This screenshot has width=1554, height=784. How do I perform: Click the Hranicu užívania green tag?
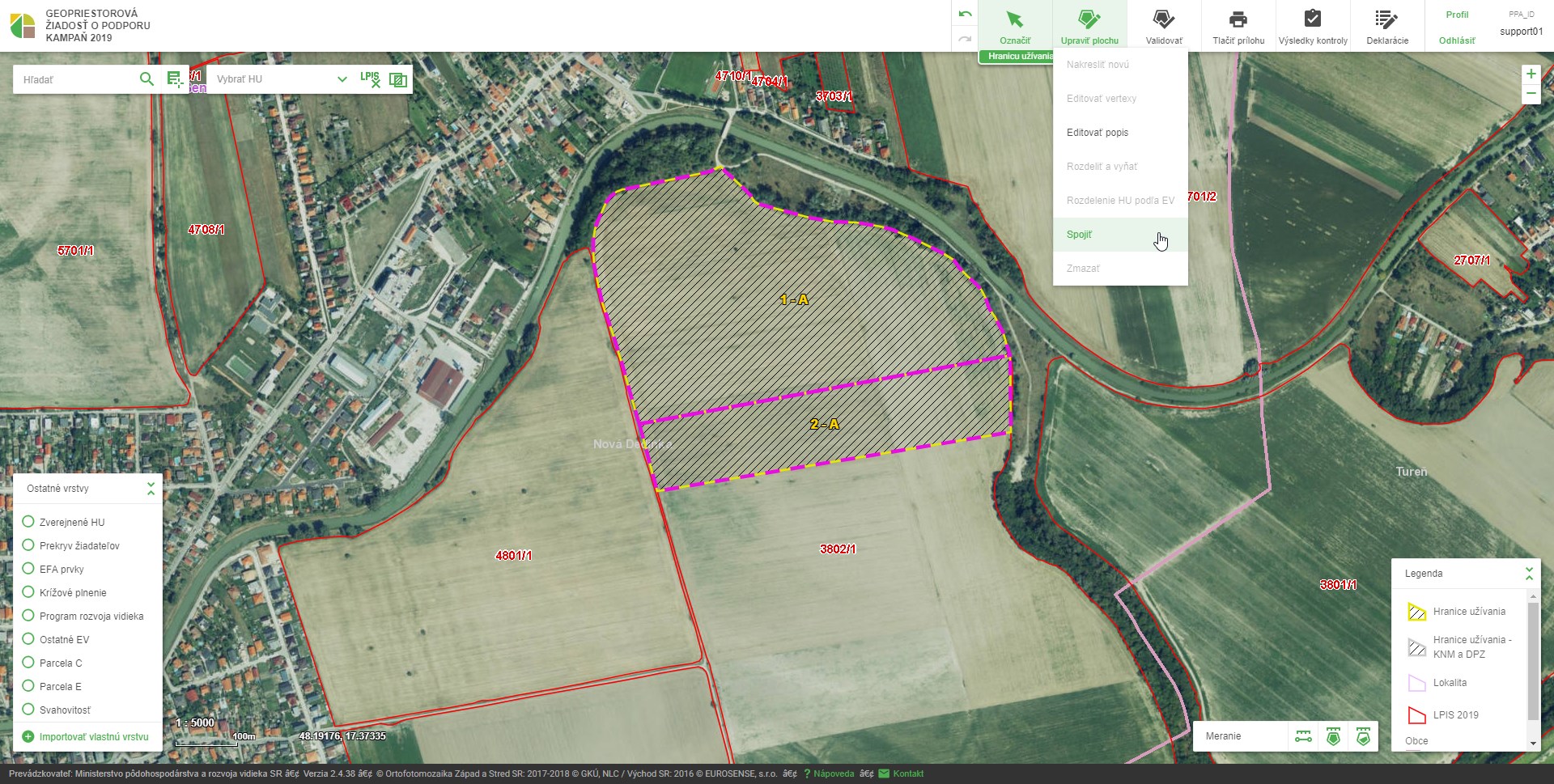[1017, 57]
